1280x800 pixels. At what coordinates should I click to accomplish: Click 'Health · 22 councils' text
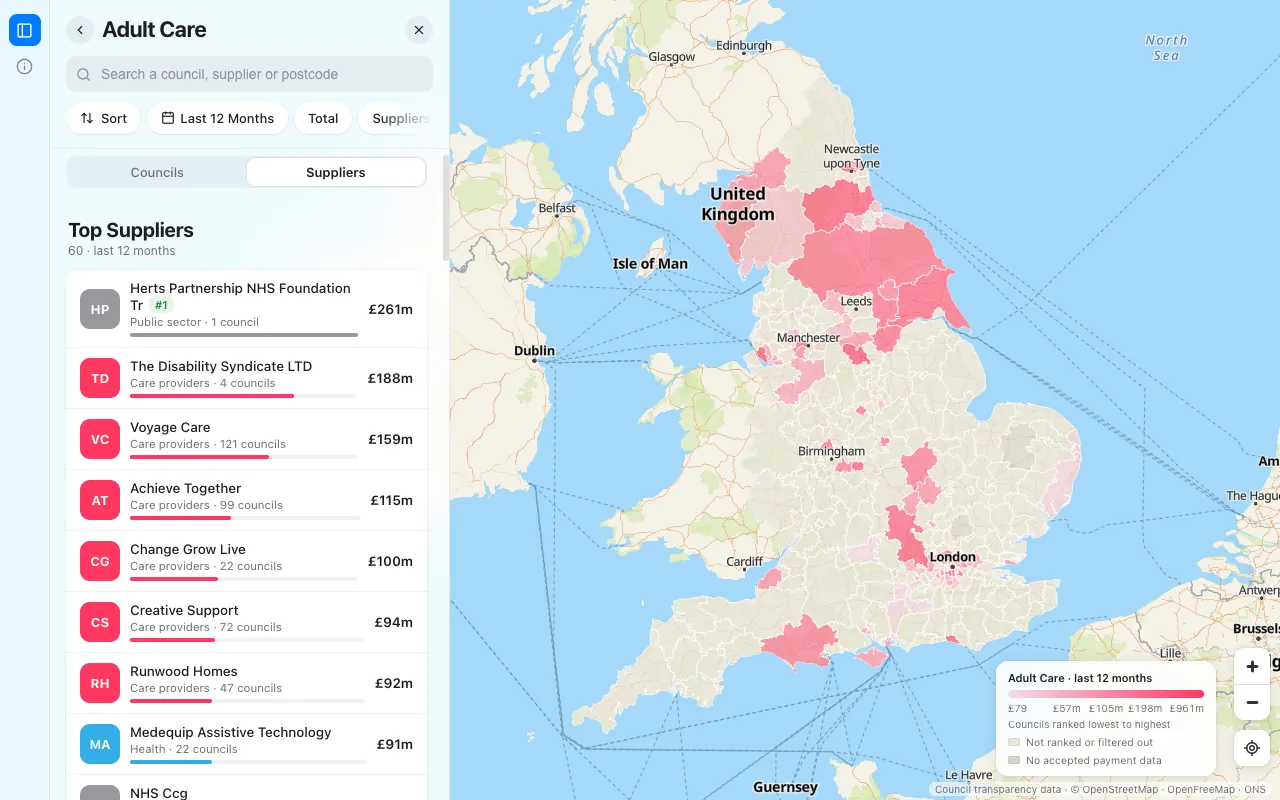coord(184,749)
